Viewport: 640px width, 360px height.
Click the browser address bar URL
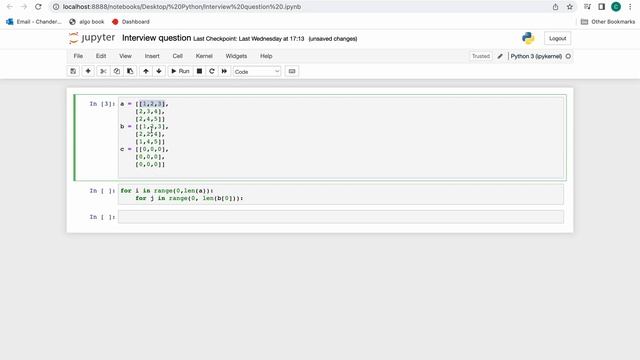(x=182, y=7)
